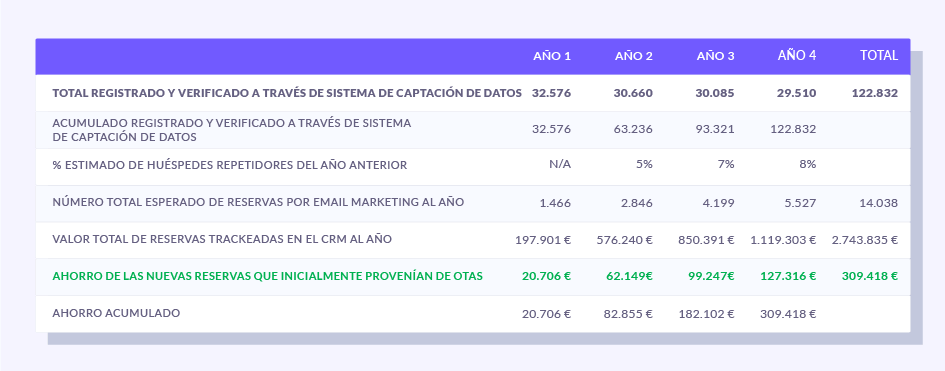Select the N/A cell under AÑO 1
The height and width of the screenshot is (371, 945).
tap(560, 164)
